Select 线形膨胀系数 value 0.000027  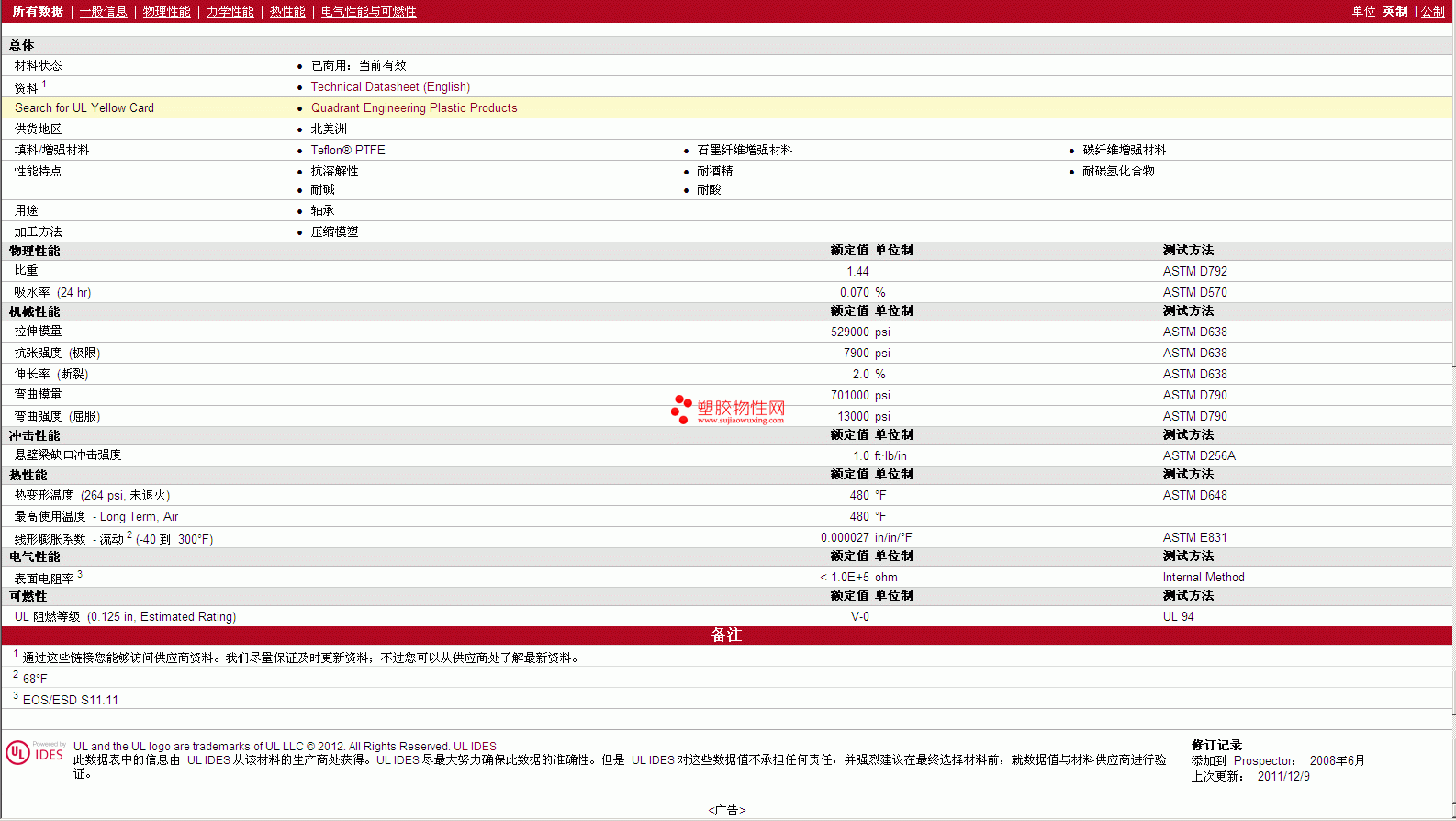click(846, 538)
